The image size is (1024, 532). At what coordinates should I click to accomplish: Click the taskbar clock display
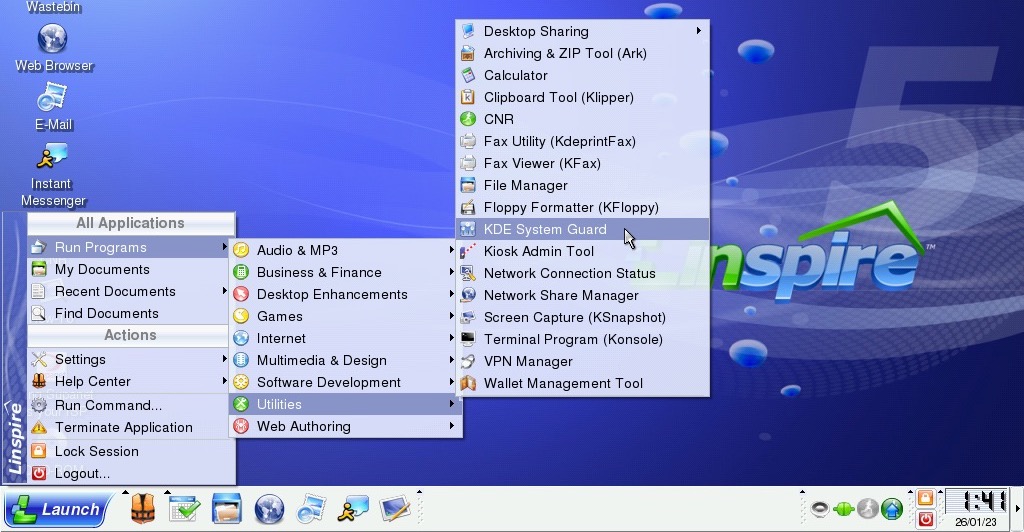976,501
